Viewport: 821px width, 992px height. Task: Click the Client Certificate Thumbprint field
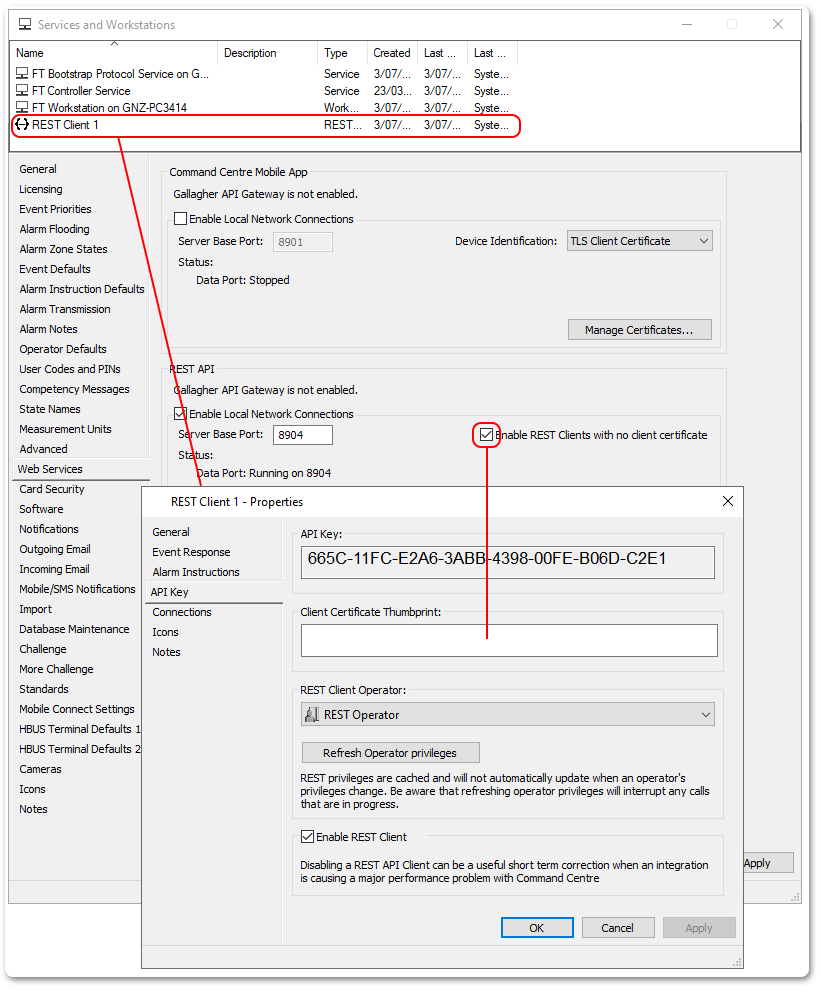(509, 640)
